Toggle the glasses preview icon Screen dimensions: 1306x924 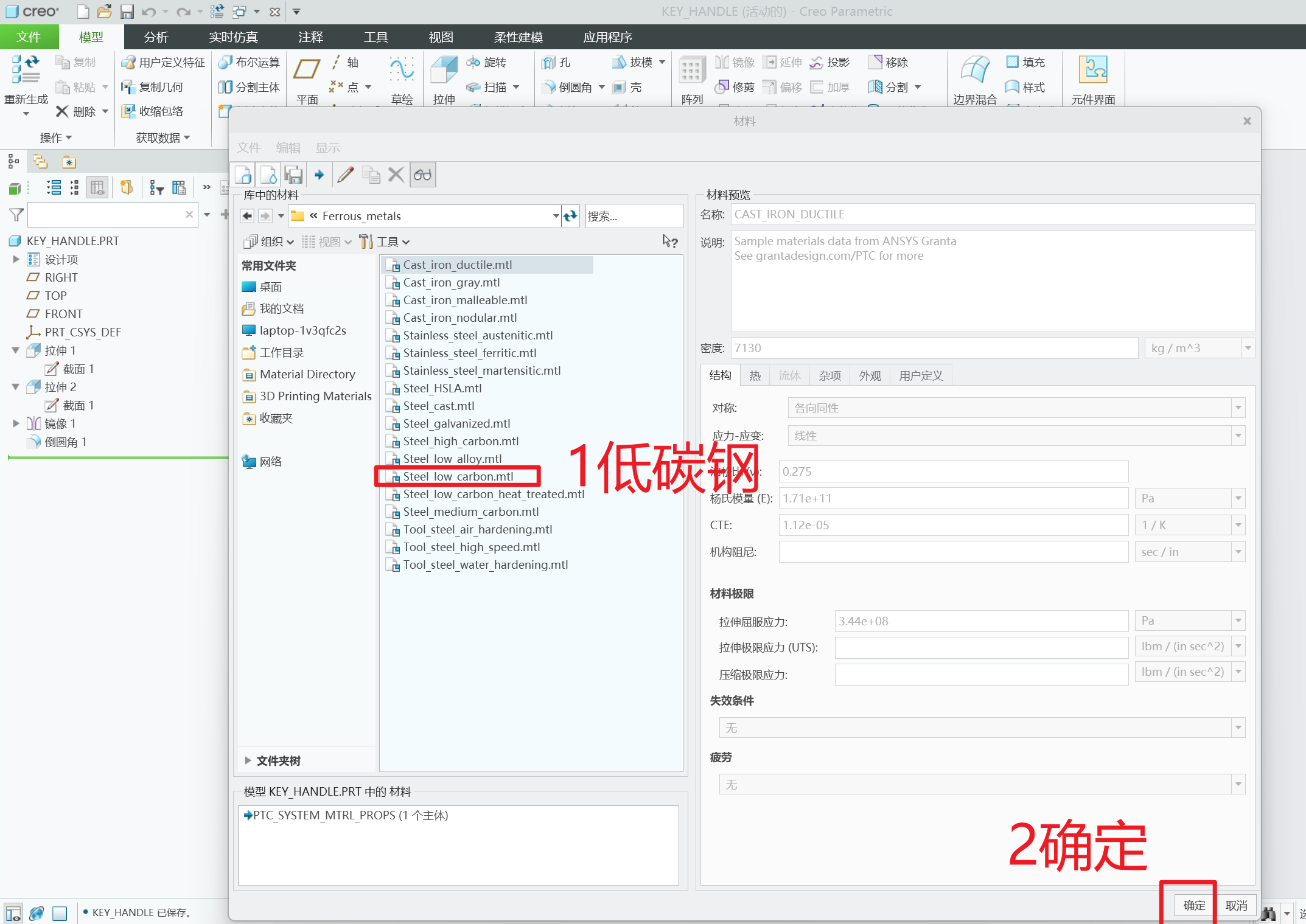coord(422,175)
